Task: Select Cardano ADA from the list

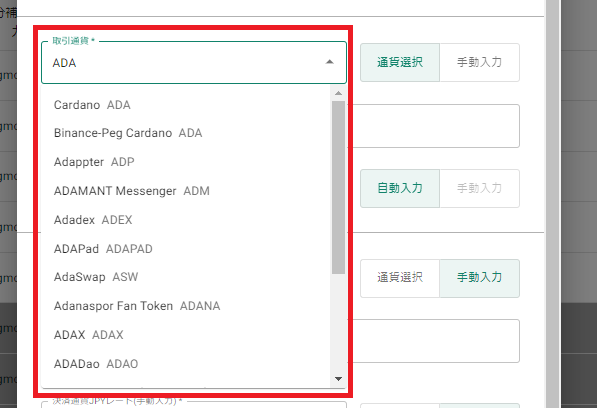Action: (185, 105)
